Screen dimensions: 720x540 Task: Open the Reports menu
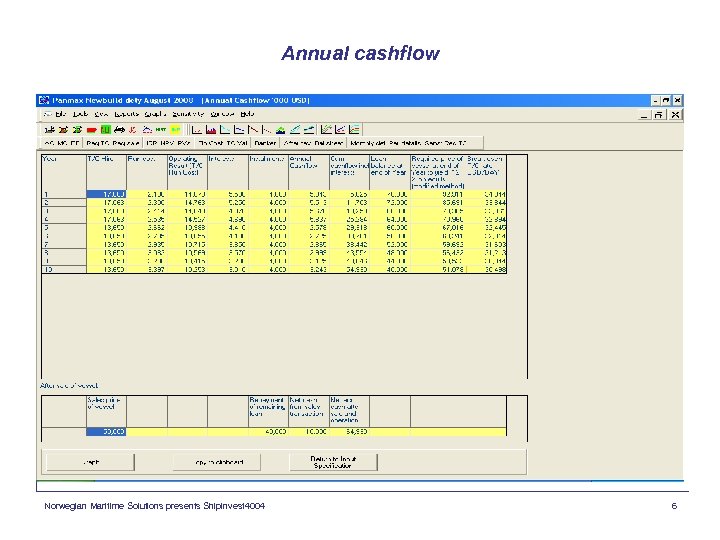point(126,114)
